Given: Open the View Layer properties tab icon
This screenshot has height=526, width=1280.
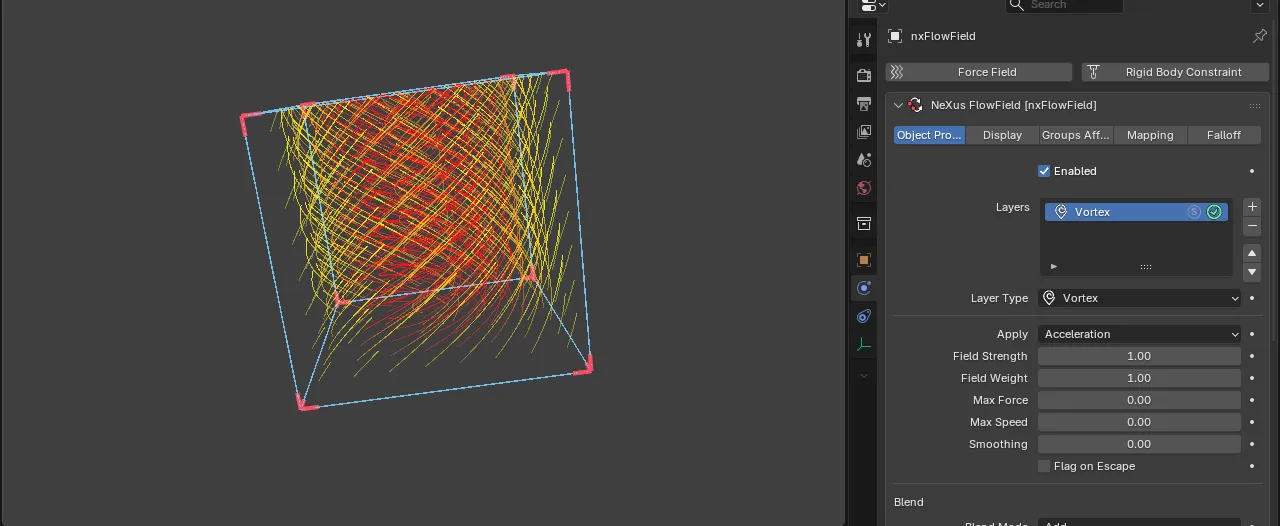Looking at the screenshot, I should (864, 131).
